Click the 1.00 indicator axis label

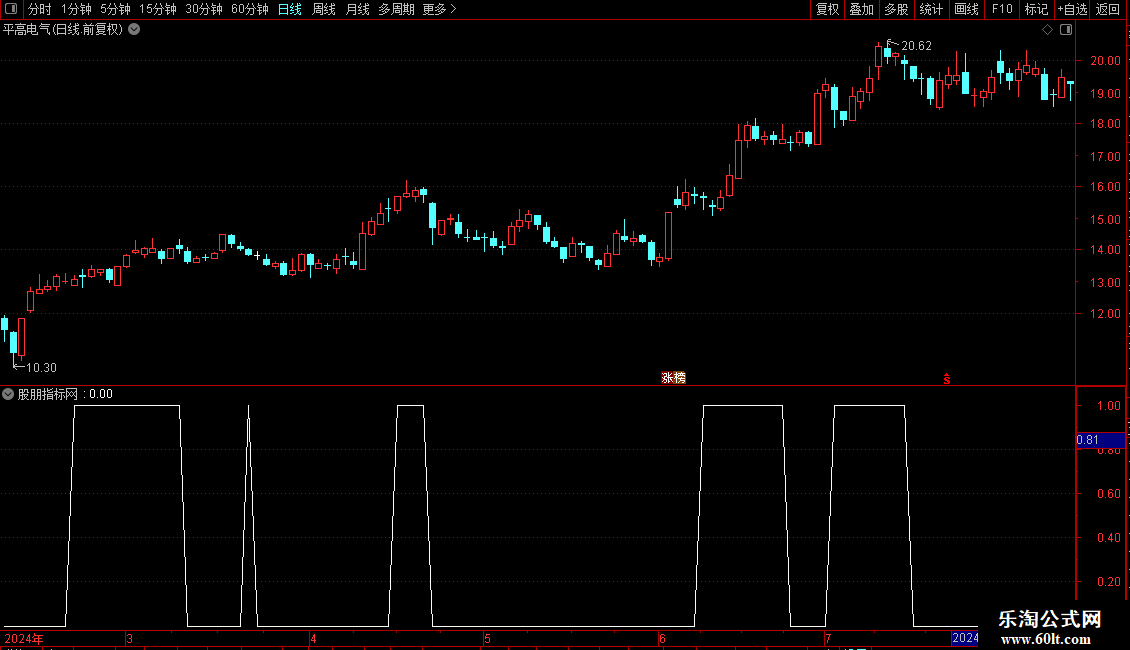pos(1108,406)
